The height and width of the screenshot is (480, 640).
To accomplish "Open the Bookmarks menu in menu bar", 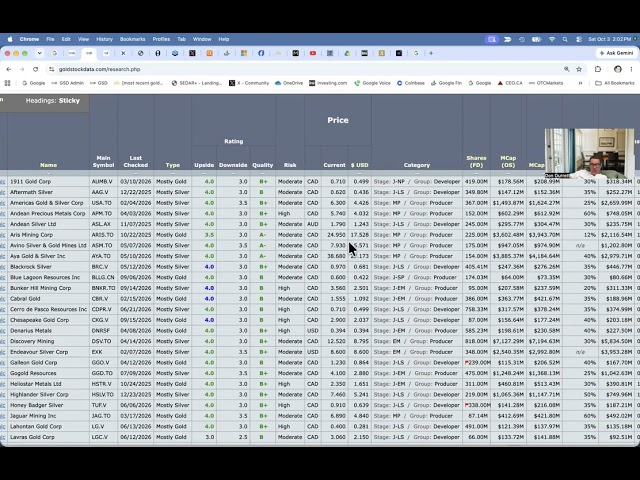I will (133, 39).
